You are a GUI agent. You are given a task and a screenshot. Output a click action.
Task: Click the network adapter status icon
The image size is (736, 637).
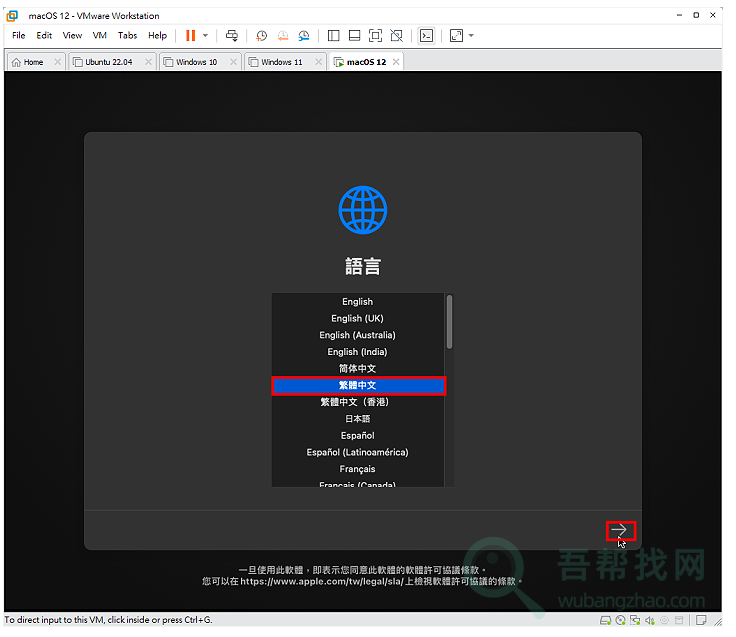click(x=635, y=621)
